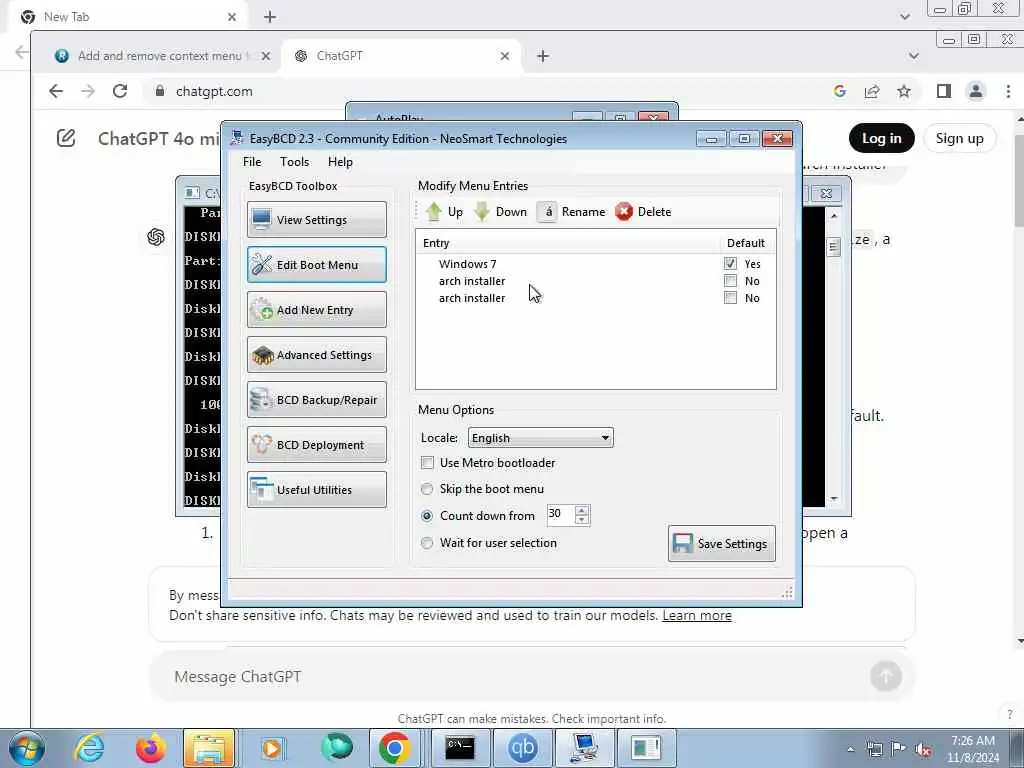
Task: Move selected entry Up
Action: (444, 212)
